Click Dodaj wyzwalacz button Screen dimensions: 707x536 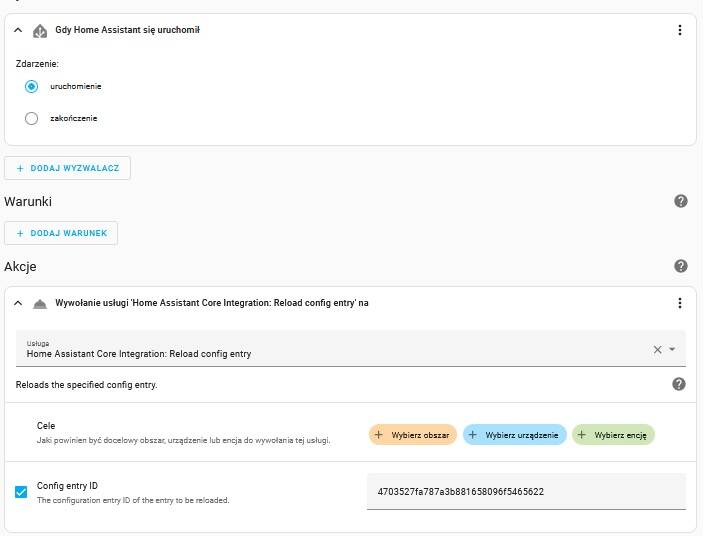[67, 168]
